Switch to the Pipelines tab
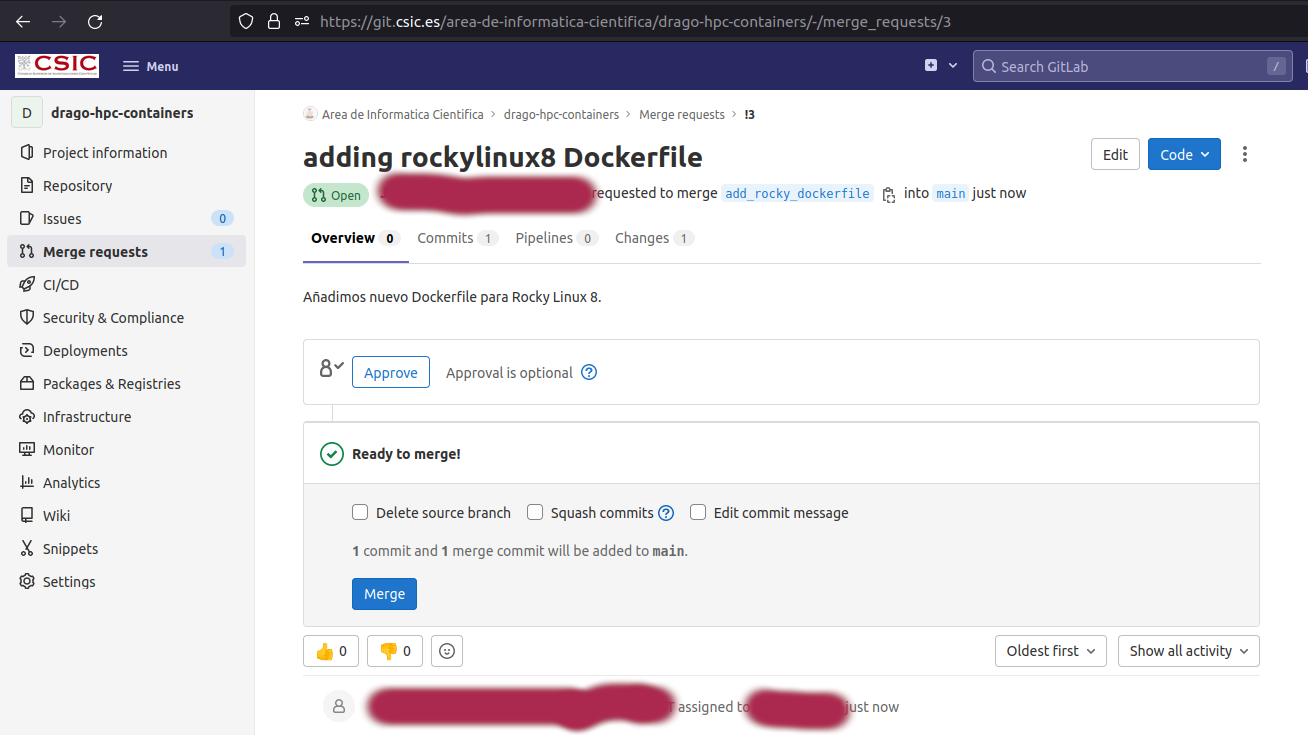 pos(556,238)
